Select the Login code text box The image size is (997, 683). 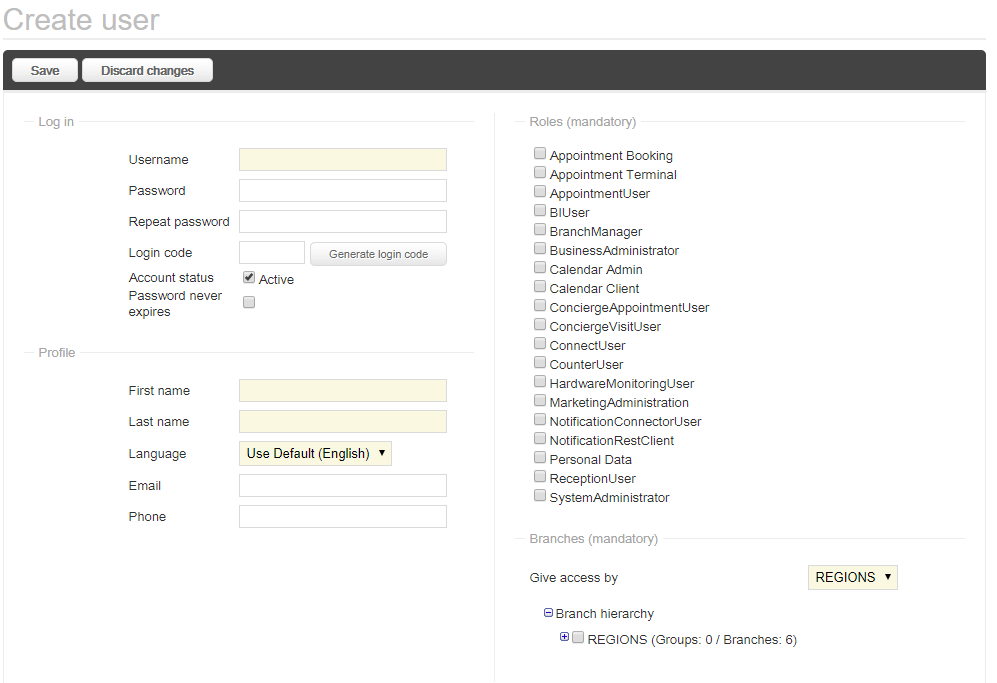[272, 252]
